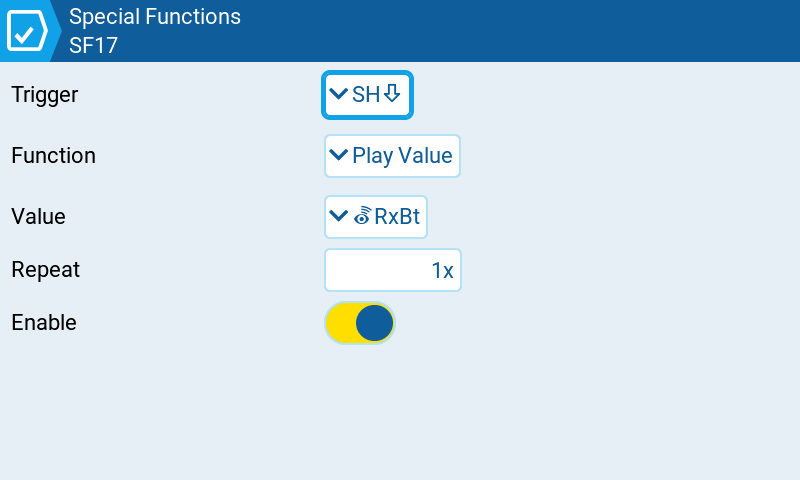Click the Play Value text
Viewport: 800px width, 480px height.
point(402,156)
